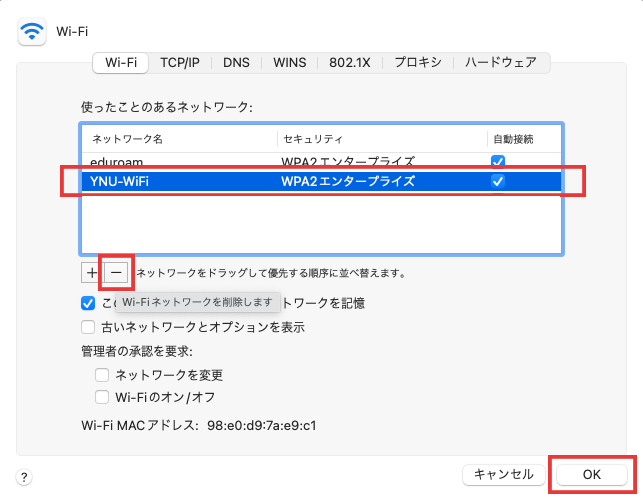This screenshot has width=643, height=503.
Task: Click the Wi-Fi icon in the header
Action: point(33,30)
